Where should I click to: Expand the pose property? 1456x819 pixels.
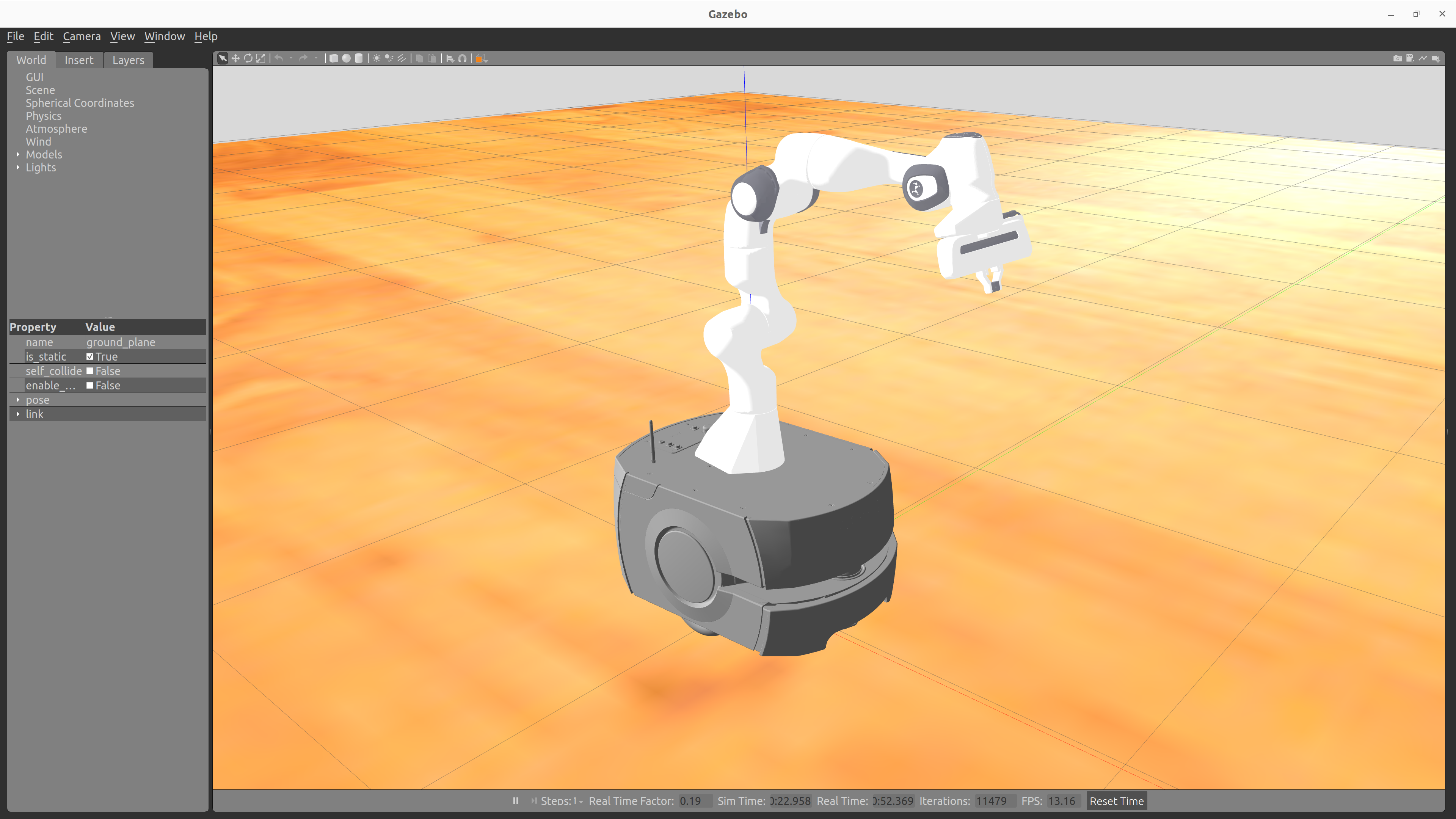click(x=18, y=400)
